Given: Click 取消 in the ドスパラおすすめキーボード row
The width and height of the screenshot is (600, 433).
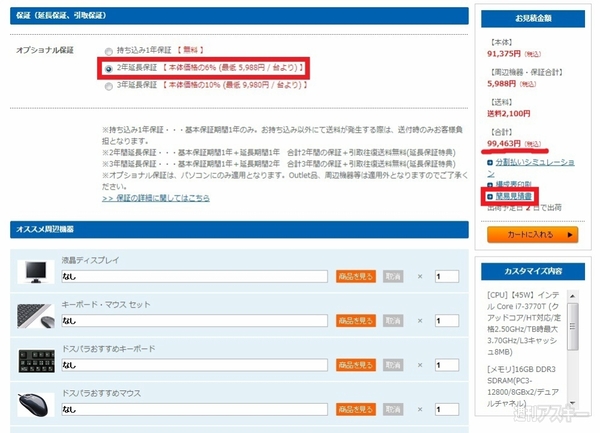Looking at the screenshot, I should (393, 365).
